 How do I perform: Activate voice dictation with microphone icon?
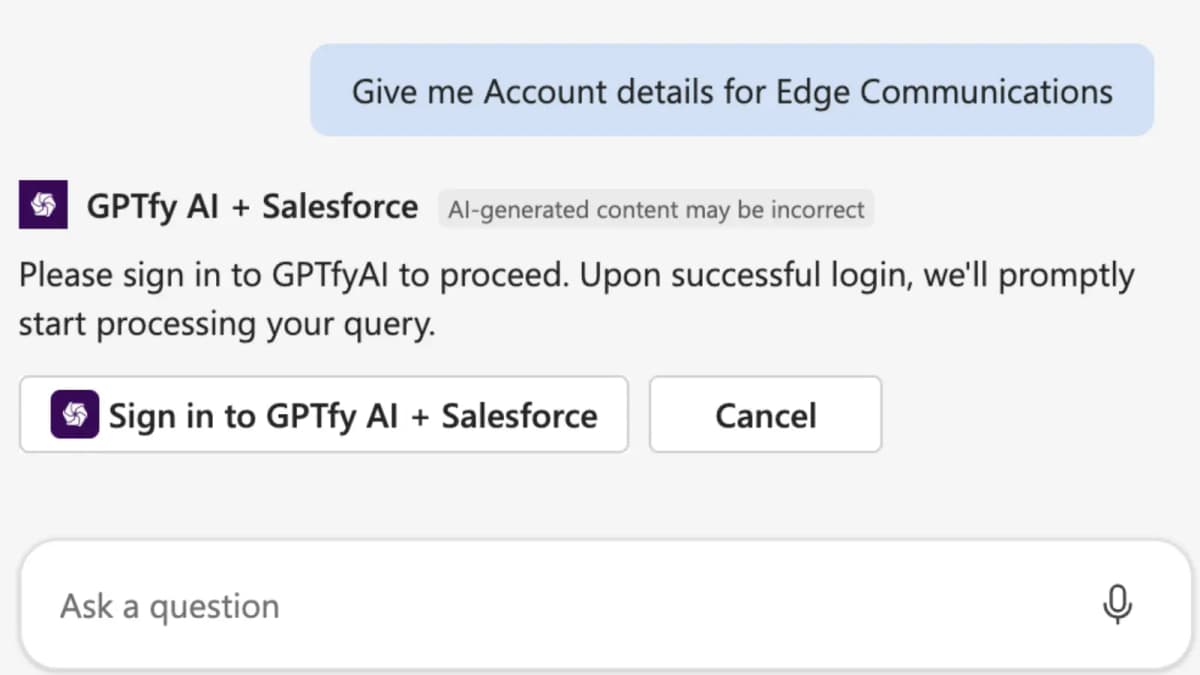pos(1117,604)
